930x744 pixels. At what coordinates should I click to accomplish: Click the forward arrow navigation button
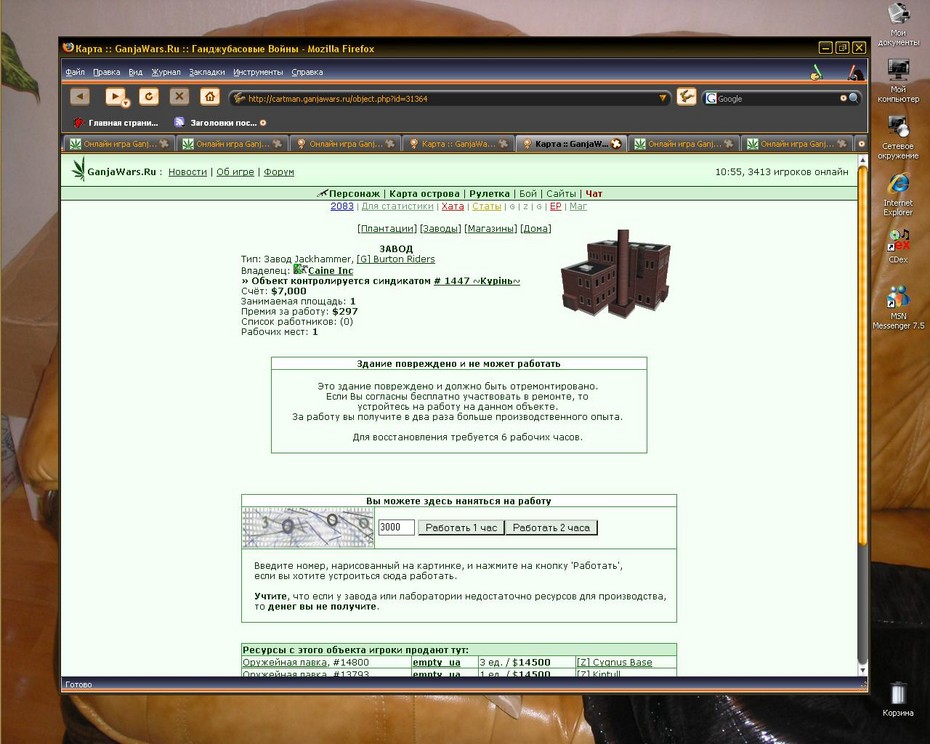click(x=114, y=96)
